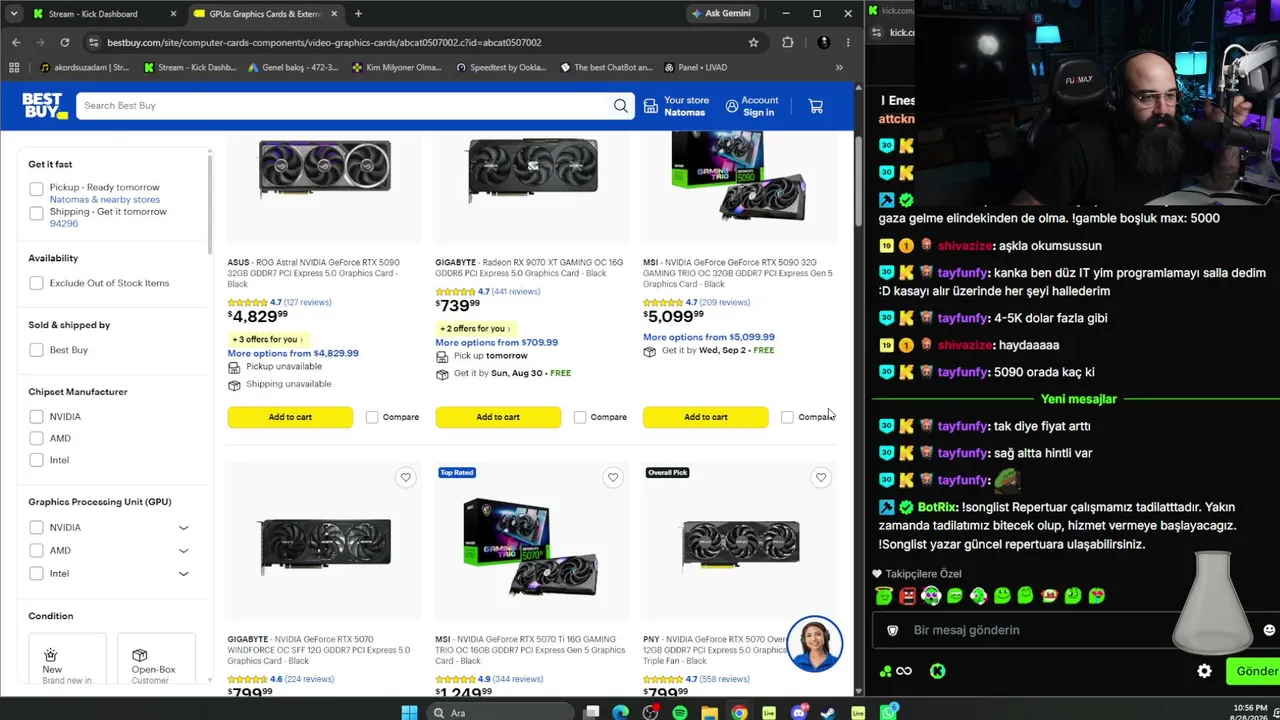Tick Compare for Gigabyte RX 9070 XT

(x=580, y=417)
